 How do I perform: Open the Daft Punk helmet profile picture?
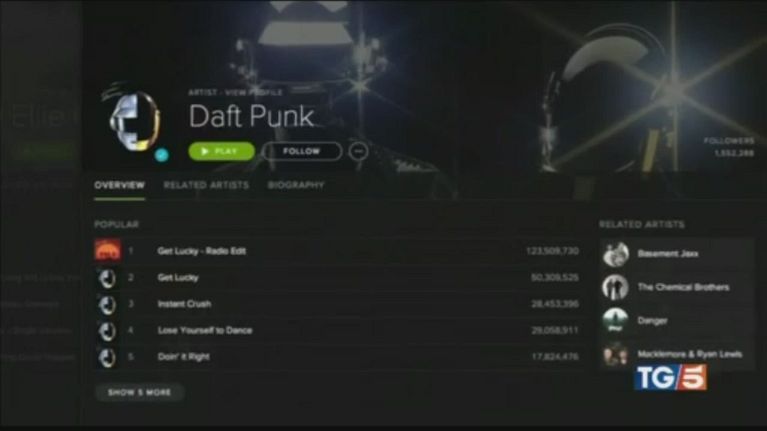134,120
